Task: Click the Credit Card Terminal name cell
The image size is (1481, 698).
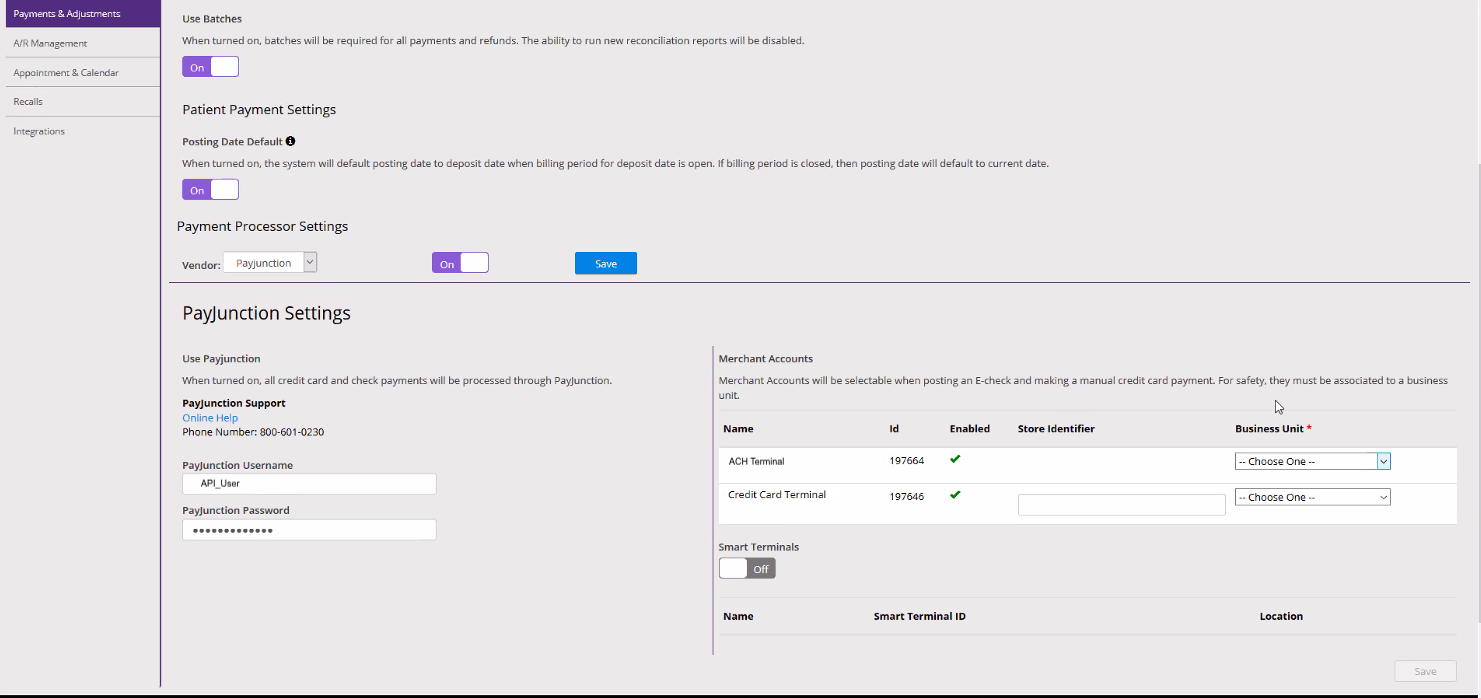Action: coord(777,494)
